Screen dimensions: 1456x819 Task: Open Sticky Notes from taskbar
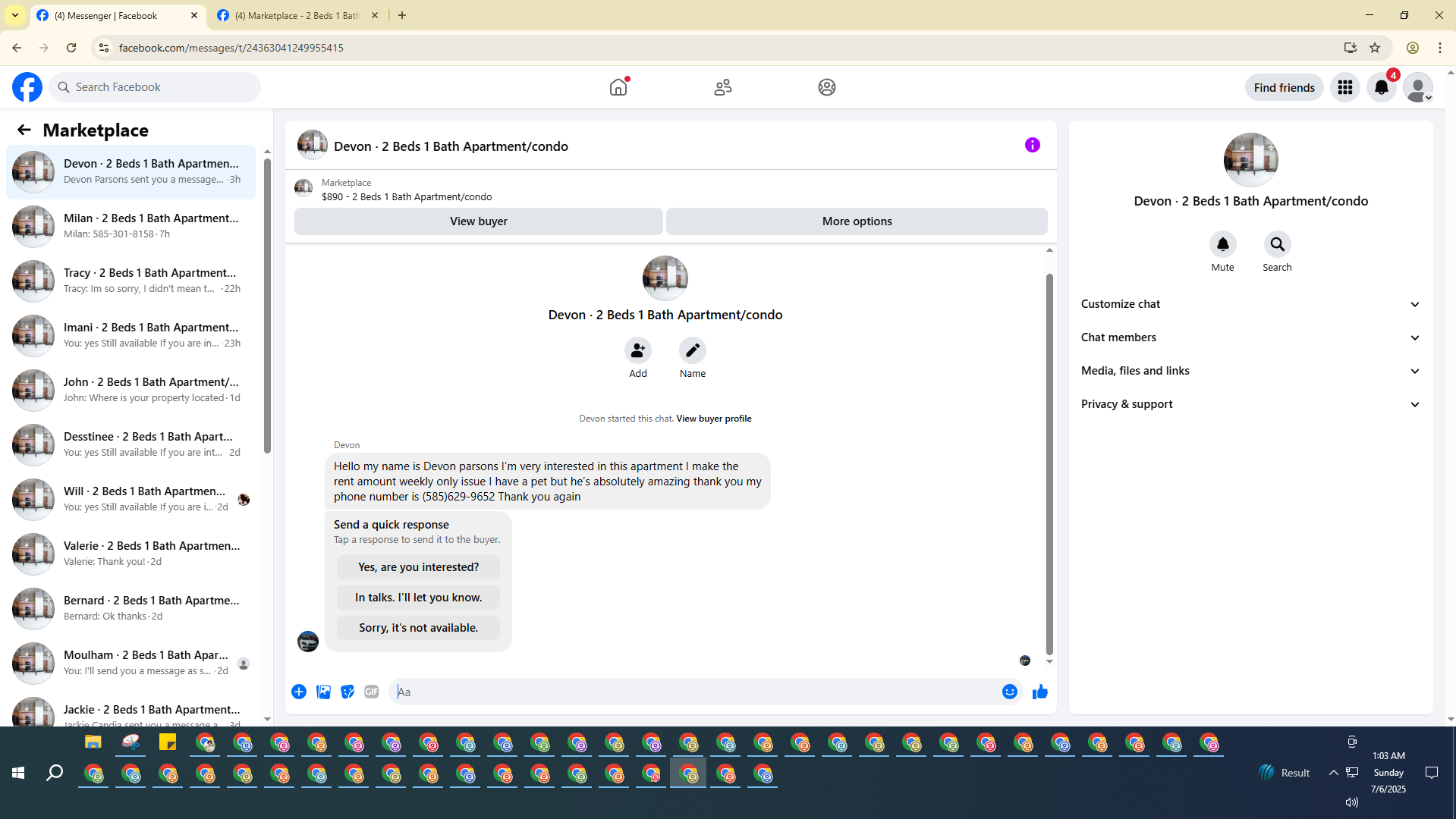click(168, 742)
